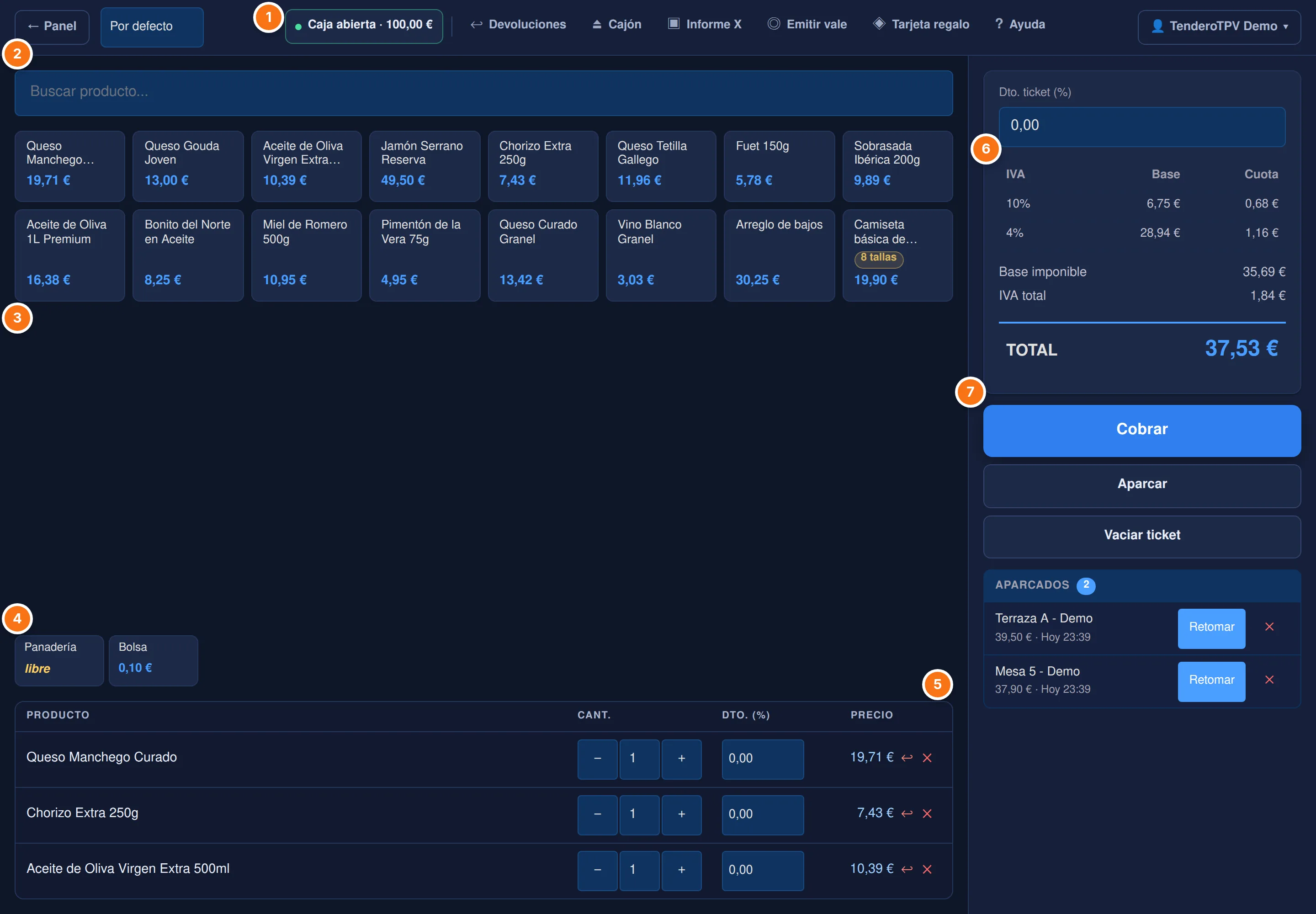
Task: Remove Chorizo Extra 250g line with red X
Action: (x=927, y=813)
